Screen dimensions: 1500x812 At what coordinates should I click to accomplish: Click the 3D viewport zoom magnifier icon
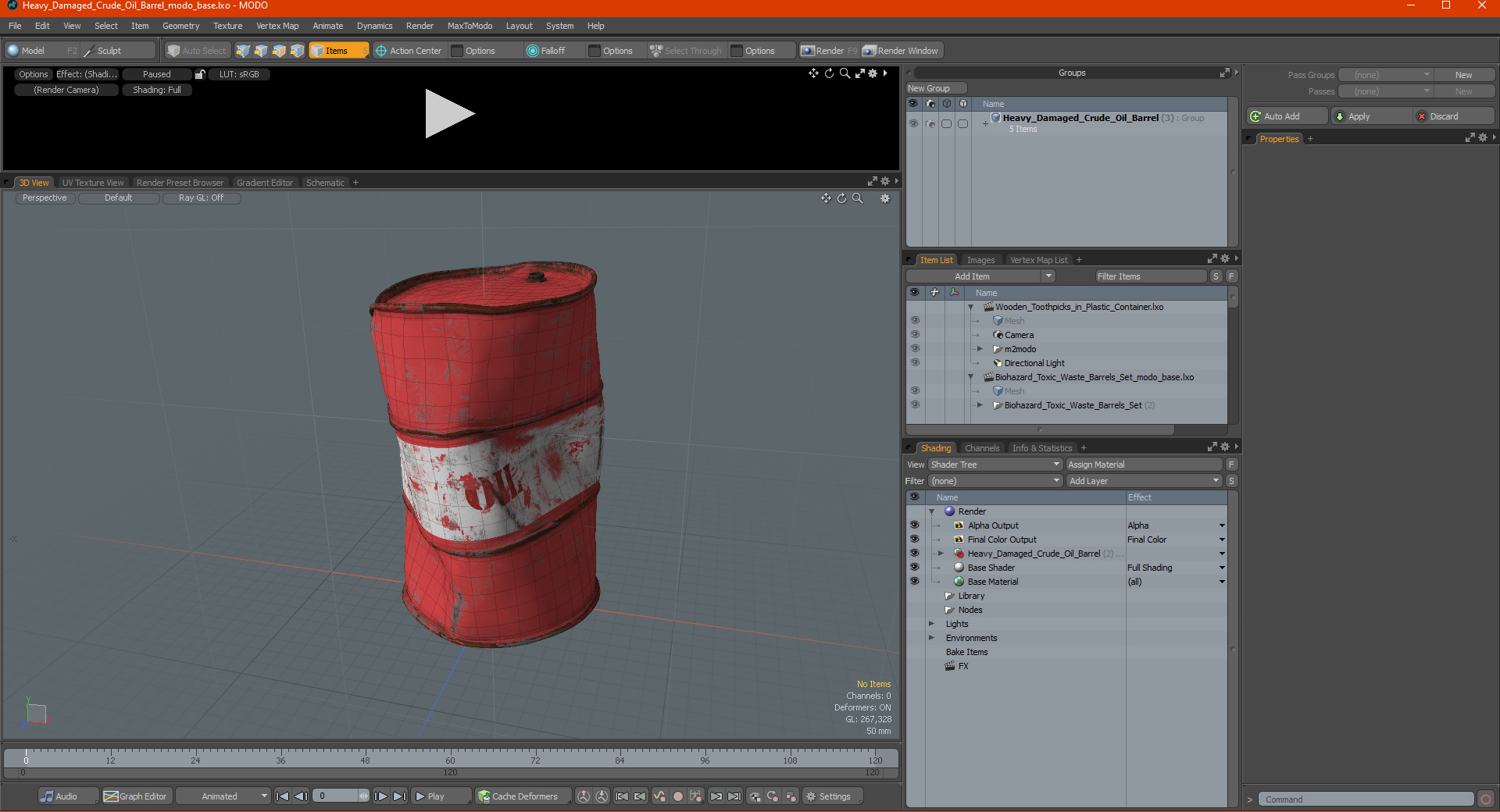coord(858,198)
